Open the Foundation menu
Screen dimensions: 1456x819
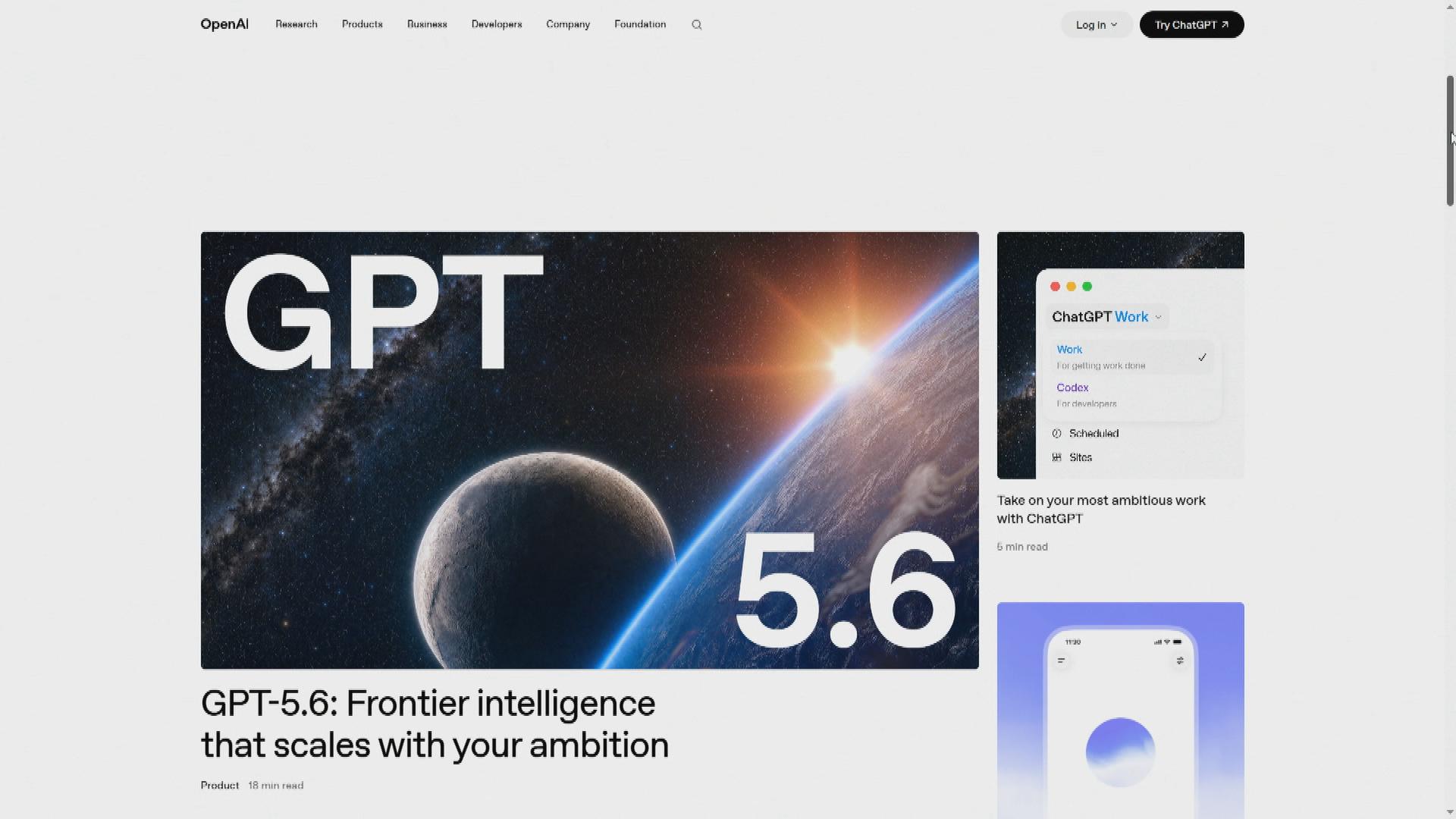[640, 24]
